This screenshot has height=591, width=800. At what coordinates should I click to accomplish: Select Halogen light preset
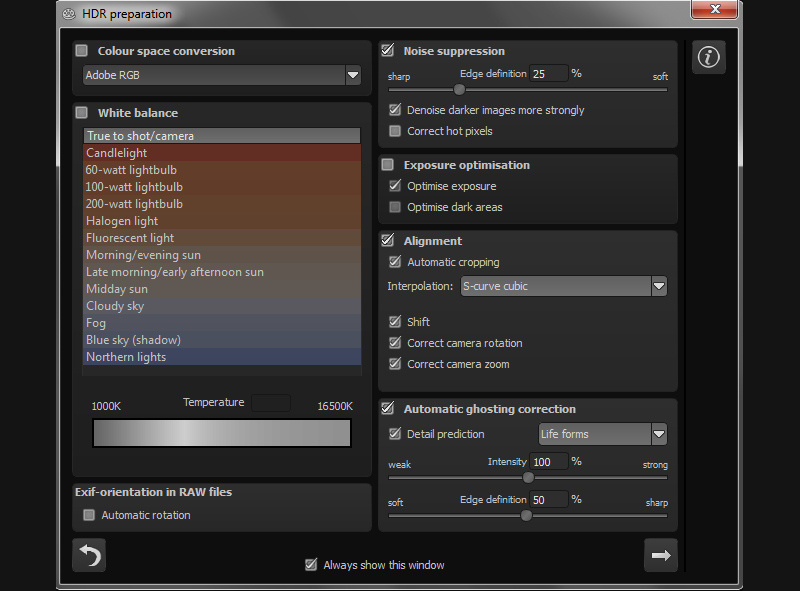[222, 221]
